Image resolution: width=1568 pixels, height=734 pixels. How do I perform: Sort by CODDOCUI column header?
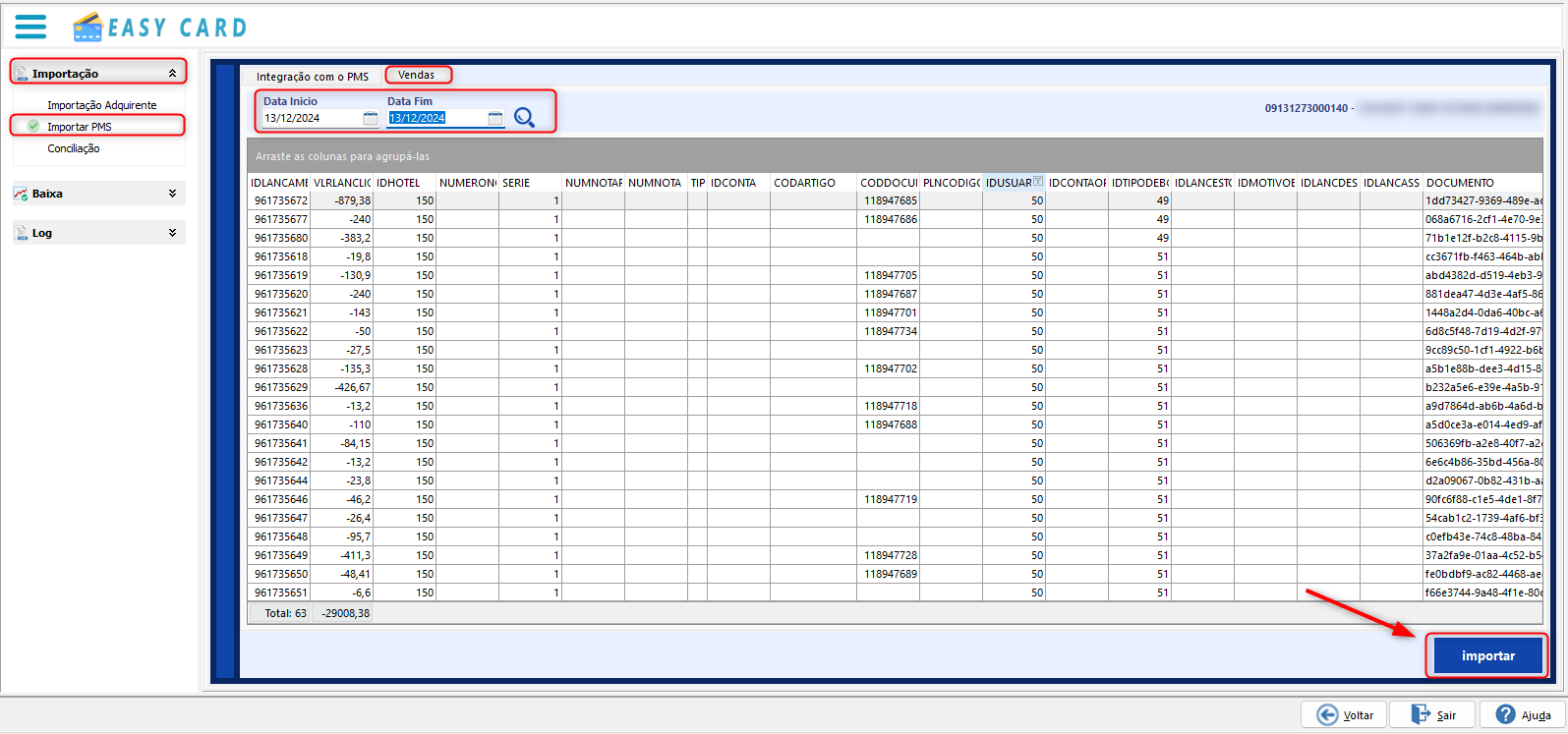pos(889,183)
